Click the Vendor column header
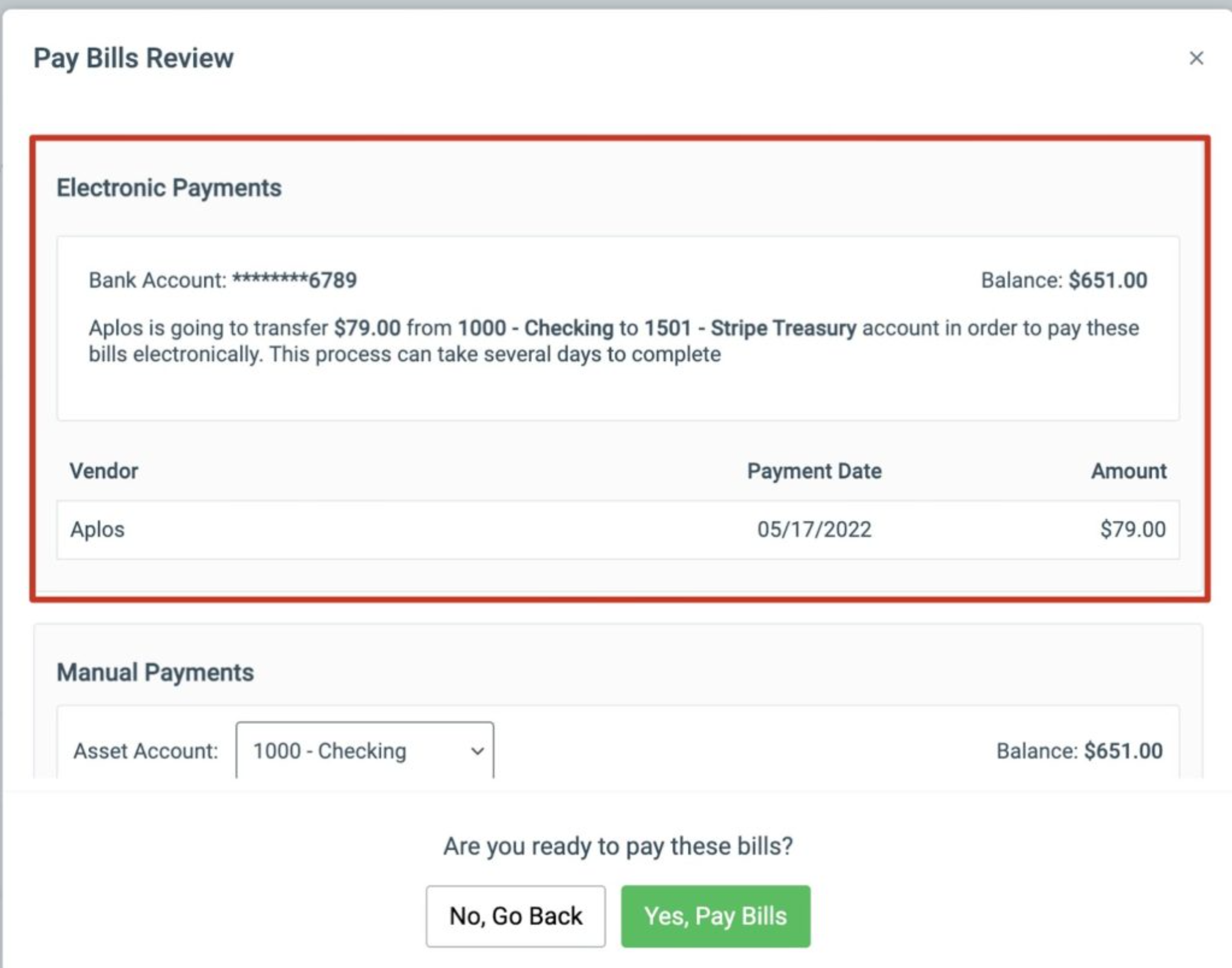Image resolution: width=1232 pixels, height=968 pixels. [104, 471]
